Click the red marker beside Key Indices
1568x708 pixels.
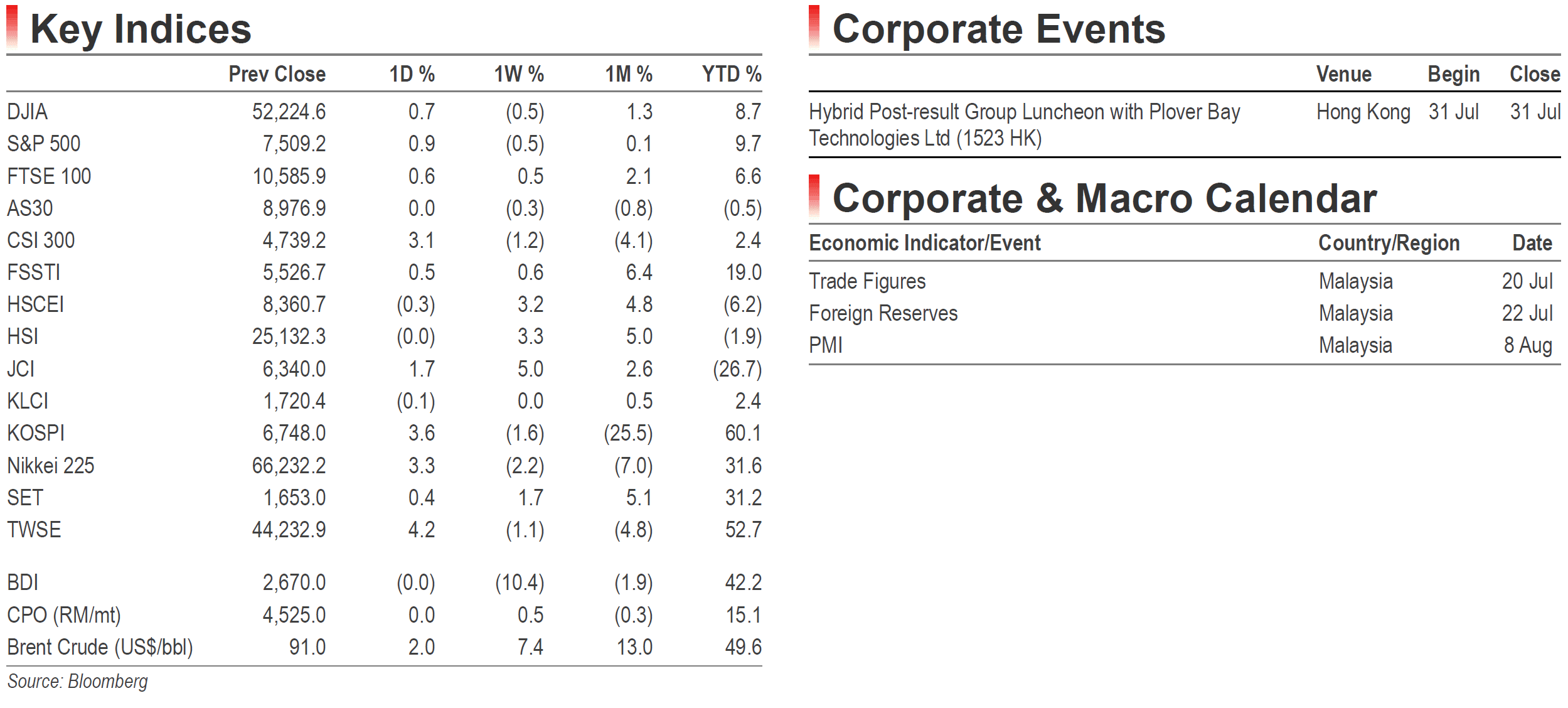(12, 27)
